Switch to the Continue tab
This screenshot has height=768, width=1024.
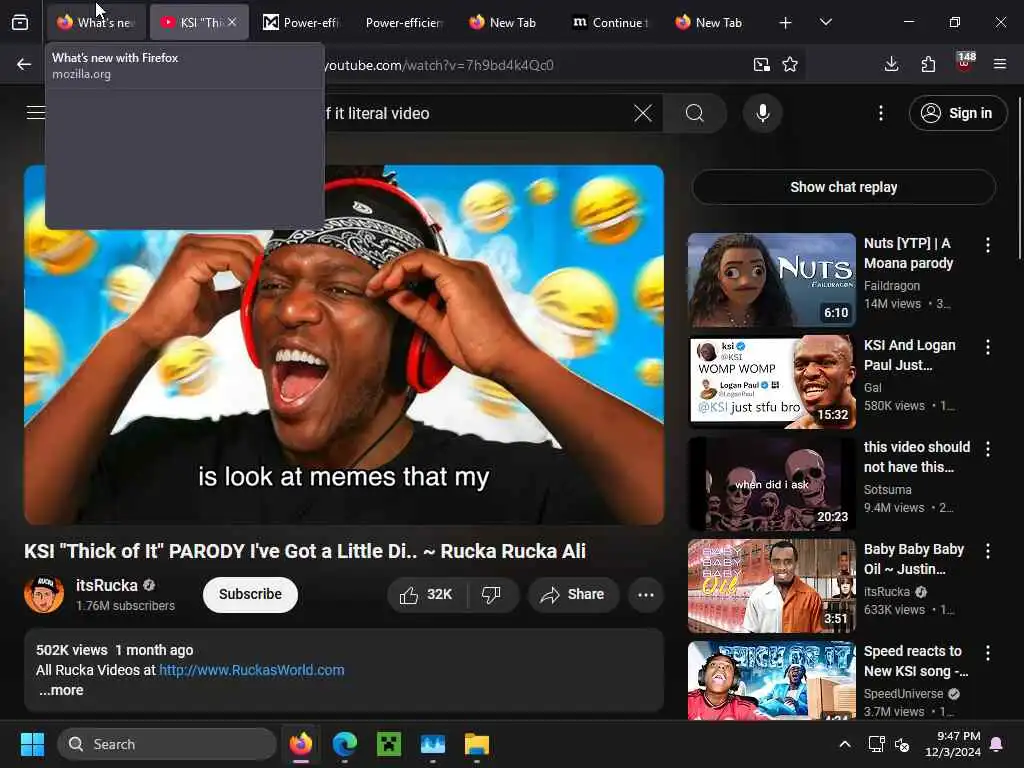click(610, 23)
